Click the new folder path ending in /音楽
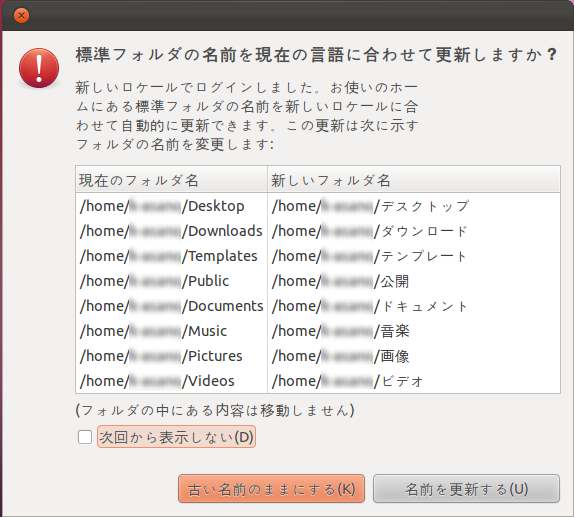 340,331
